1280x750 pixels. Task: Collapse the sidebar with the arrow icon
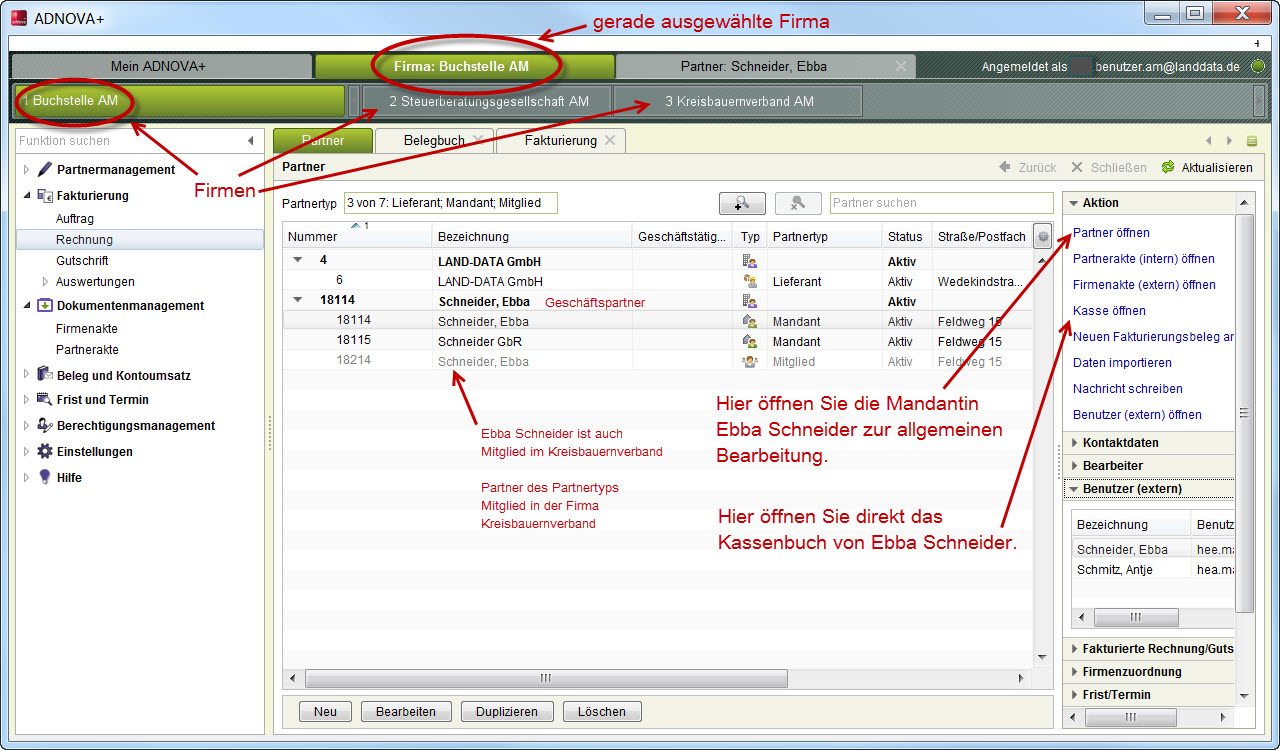tap(251, 141)
